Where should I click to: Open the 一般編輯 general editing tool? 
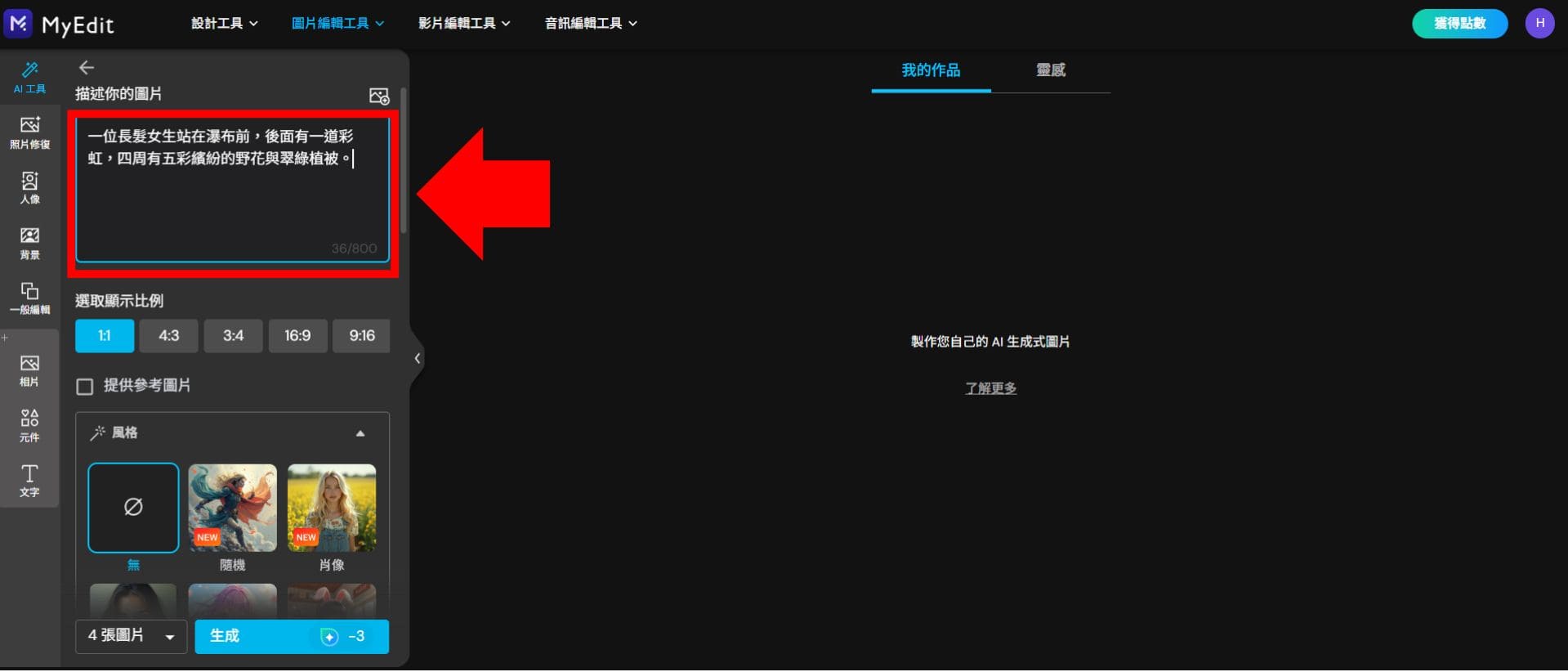tap(29, 298)
